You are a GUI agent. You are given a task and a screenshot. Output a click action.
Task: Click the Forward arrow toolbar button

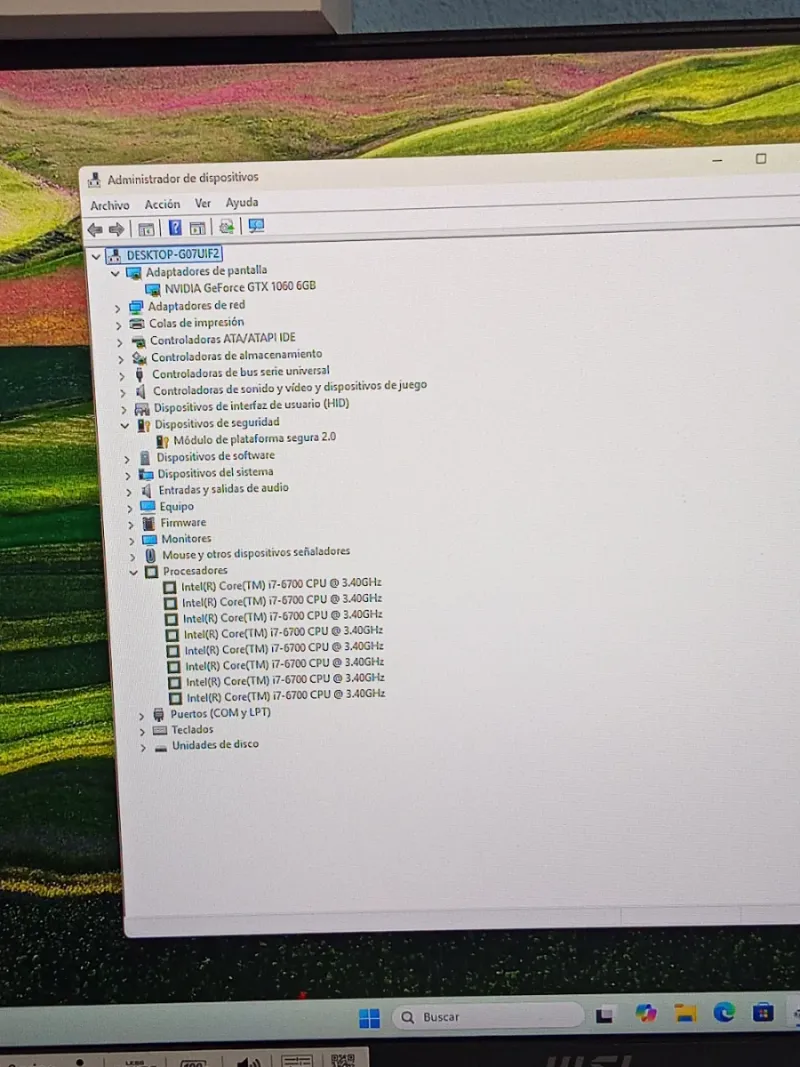coord(116,229)
